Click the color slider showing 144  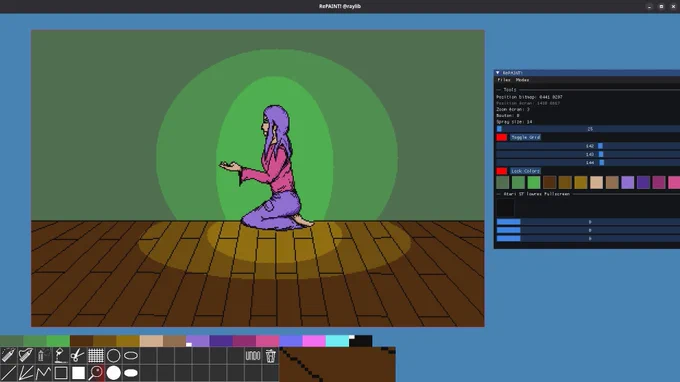588,162
